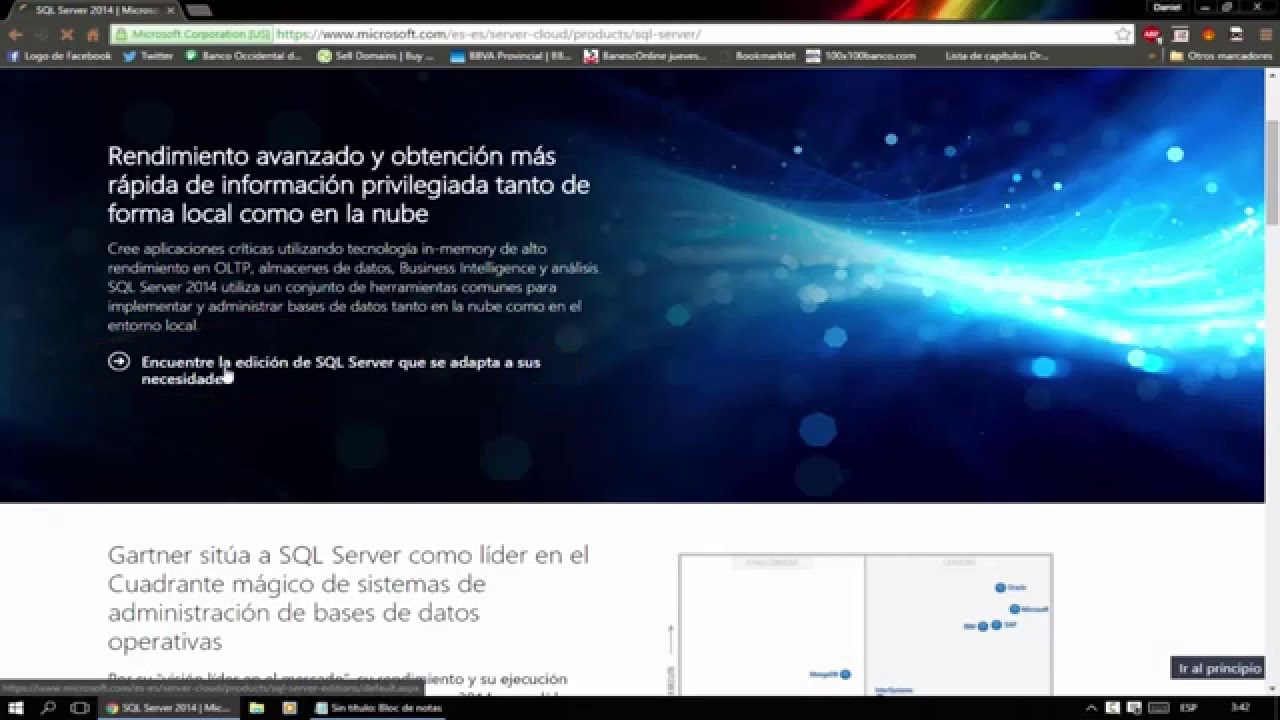Follow Encuentre la edición de SQL Server link

(341, 371)
